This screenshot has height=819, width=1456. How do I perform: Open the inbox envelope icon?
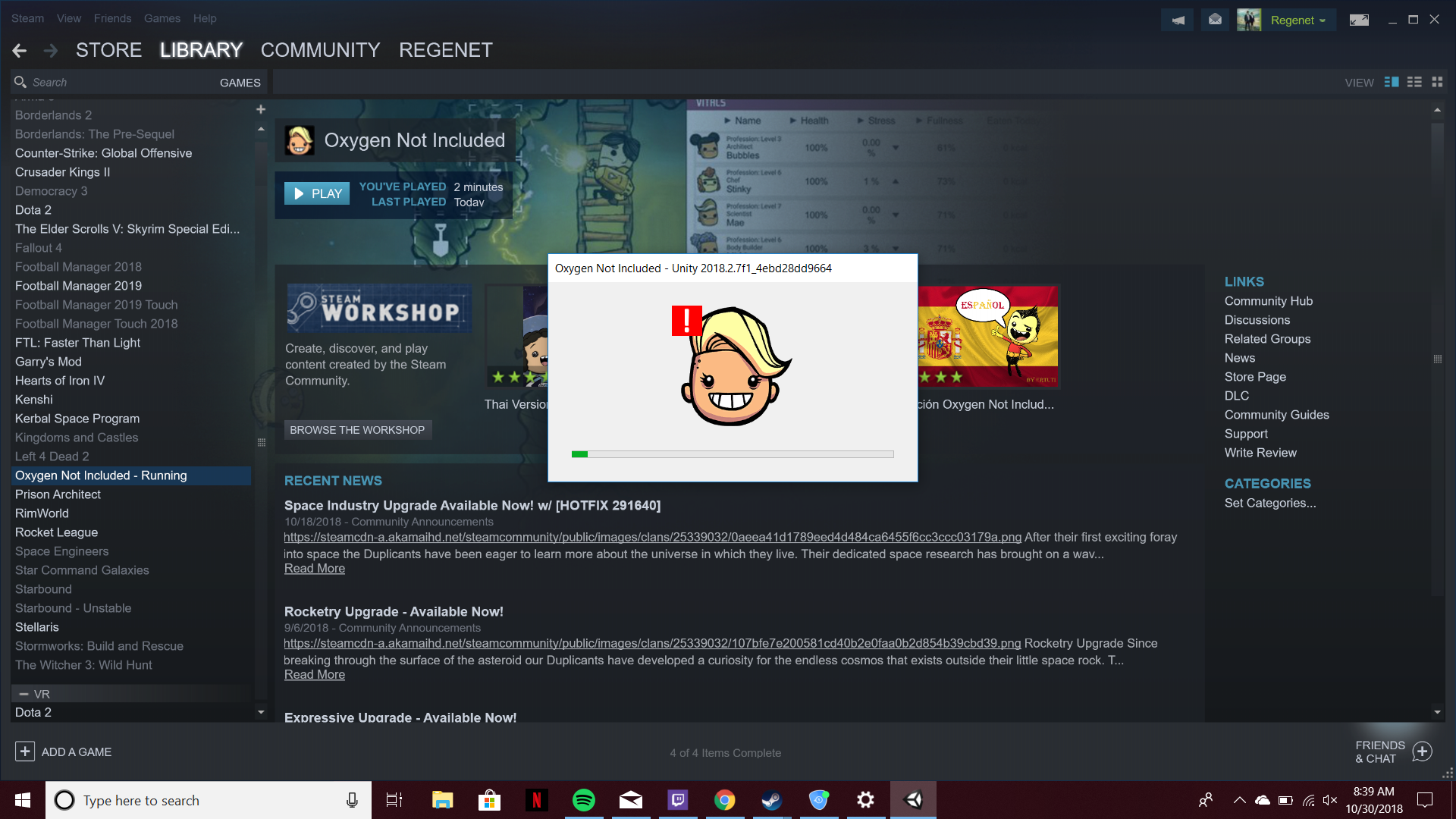(x=1215, y=20)
